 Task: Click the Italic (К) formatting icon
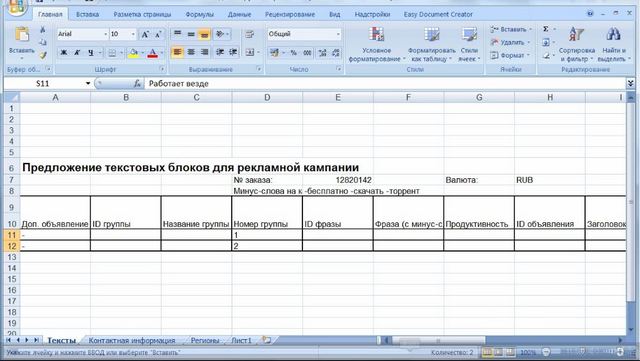coord(77,53)
